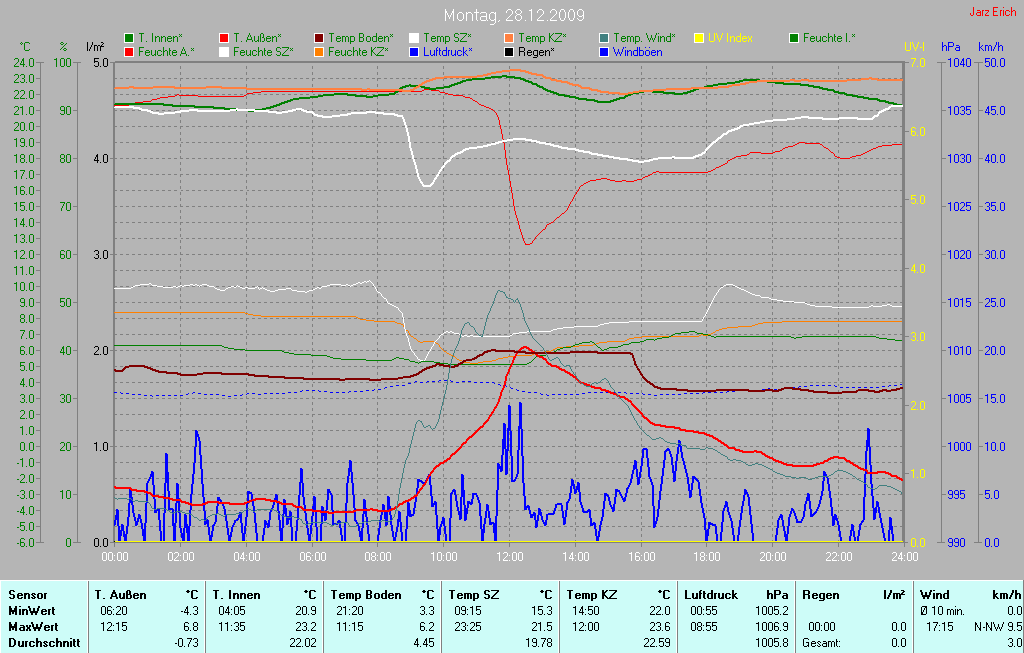The height and width of the screenshot is (653, 1024).
Task: Click the 'Regen' table column header
Action: coord(820,595)
